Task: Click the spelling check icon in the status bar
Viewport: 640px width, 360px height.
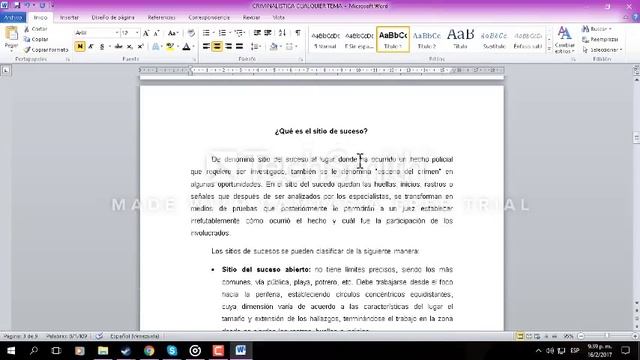Action: coord(99,336)
